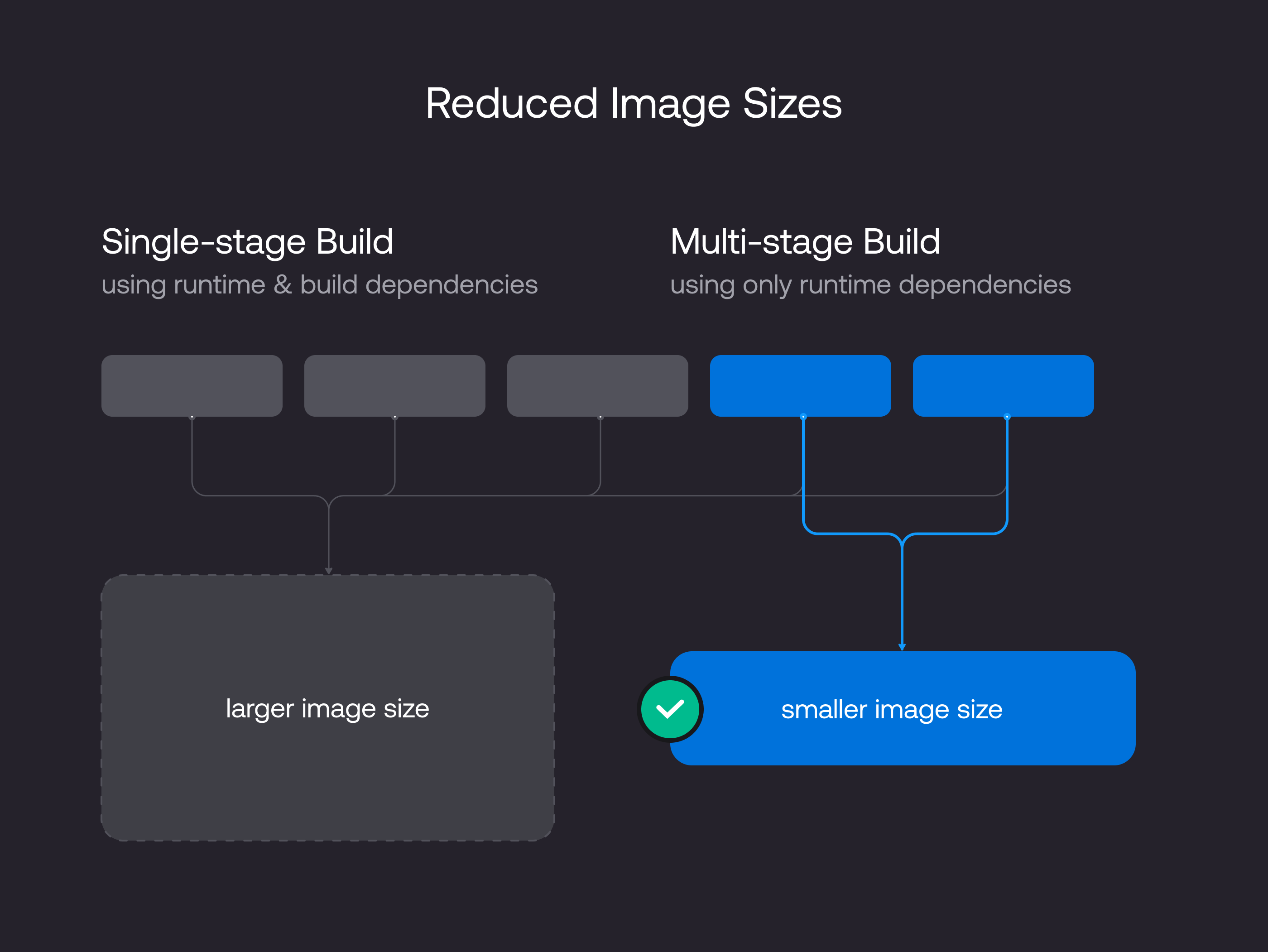
Task: Click the 'Reduced Image Sizes' title
Action: [634, 104]
